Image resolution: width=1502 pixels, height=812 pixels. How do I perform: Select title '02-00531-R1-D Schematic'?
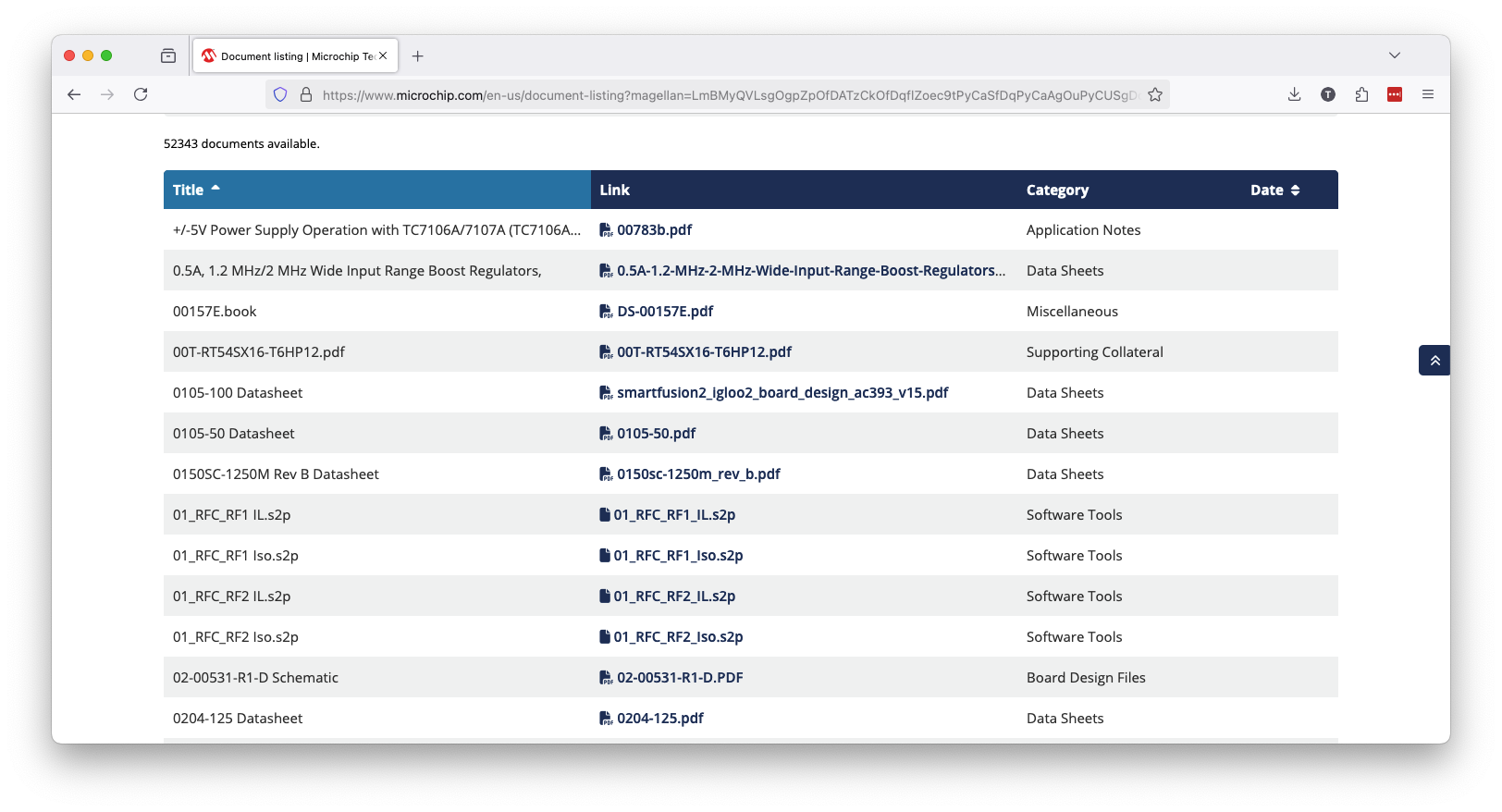point(255,677)
